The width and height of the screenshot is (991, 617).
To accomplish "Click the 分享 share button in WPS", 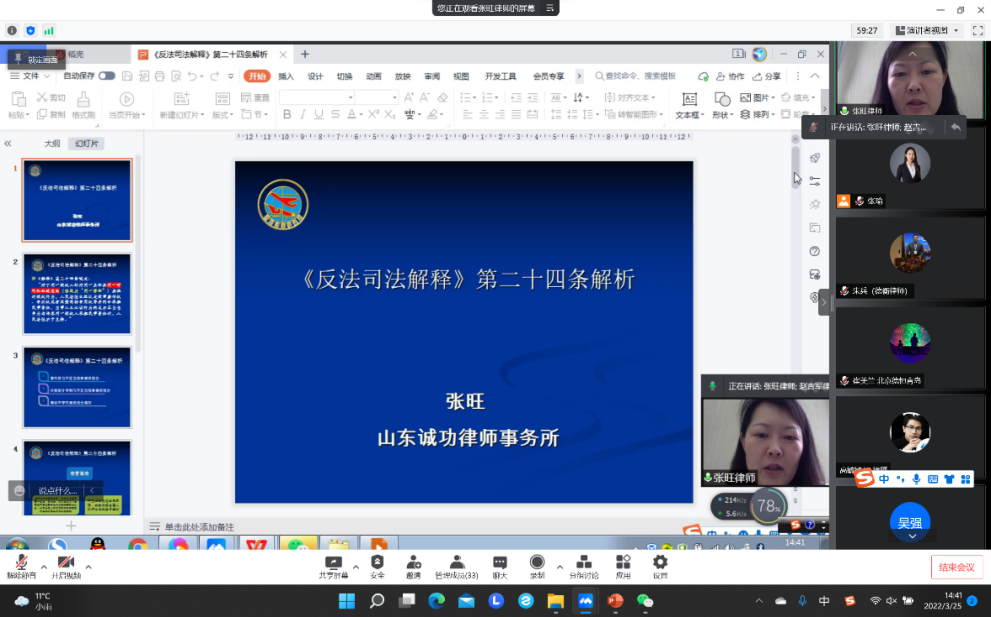I will (x=767, y=76).
